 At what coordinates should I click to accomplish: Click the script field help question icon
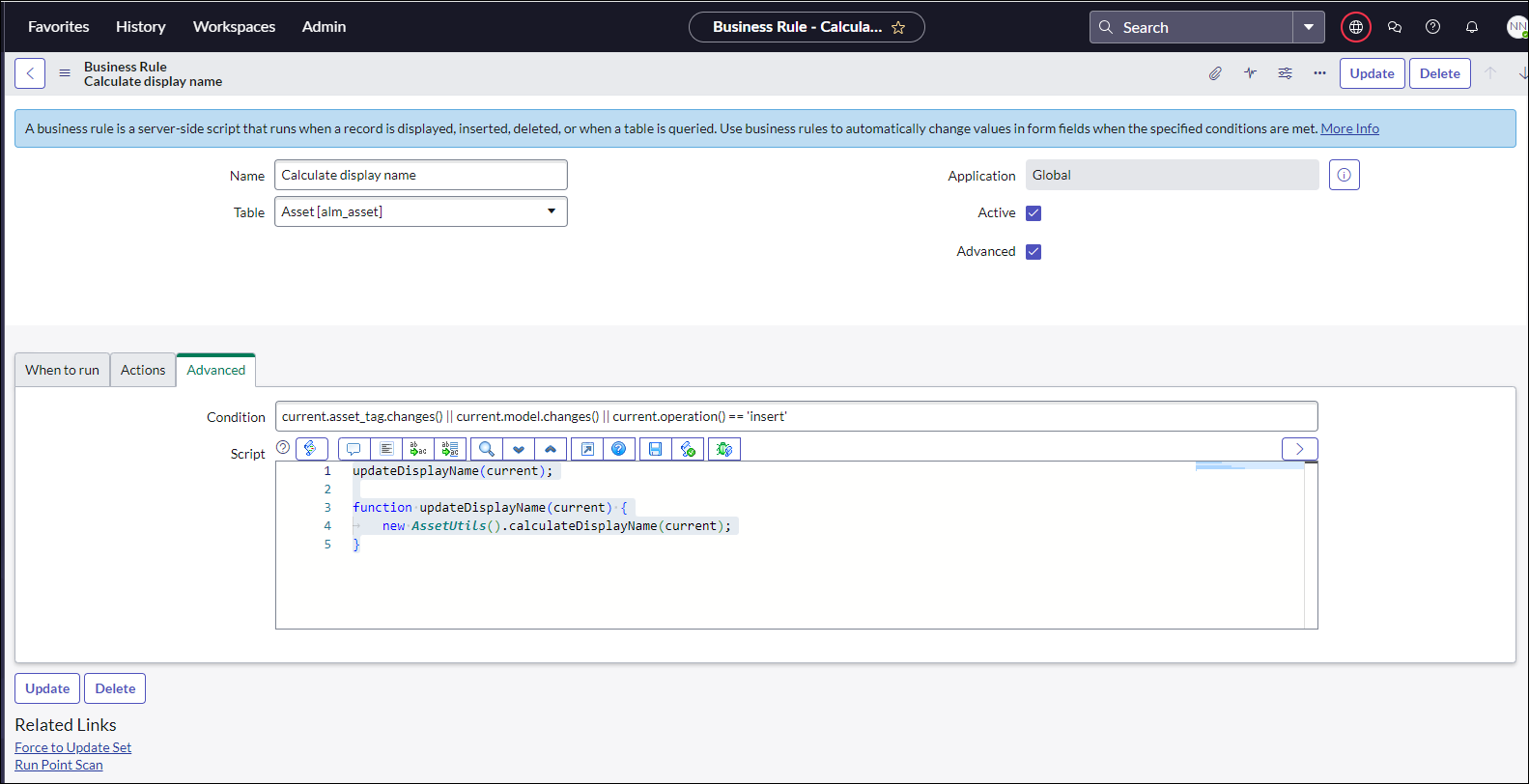(283, 447)
